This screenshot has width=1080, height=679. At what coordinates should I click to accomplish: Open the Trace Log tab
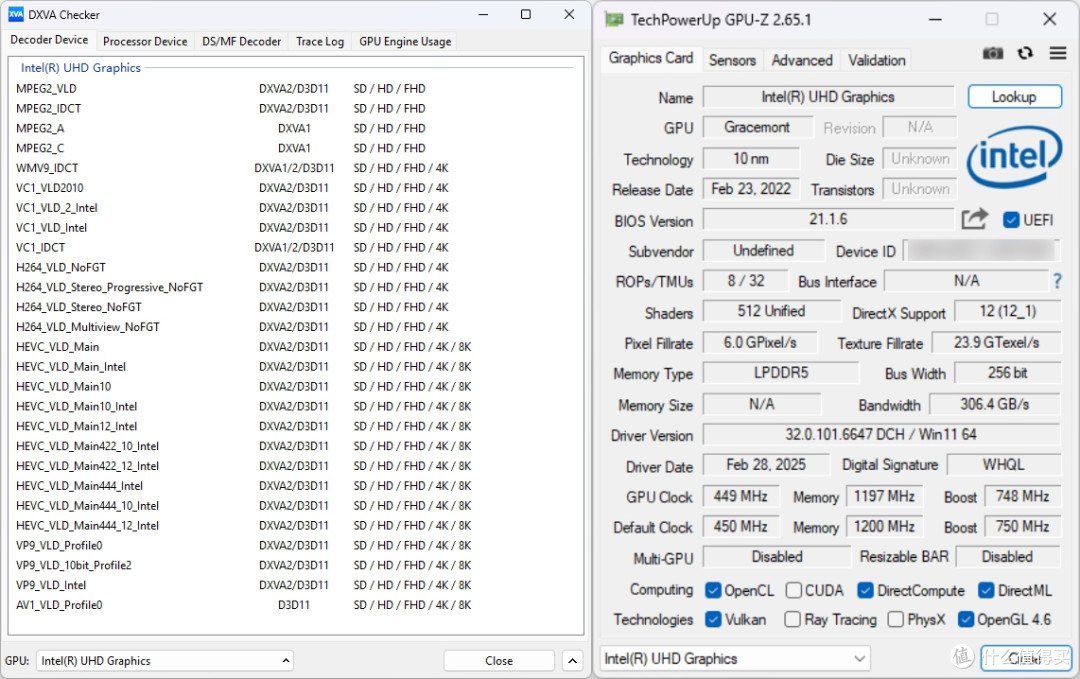(x=320, y=41)
